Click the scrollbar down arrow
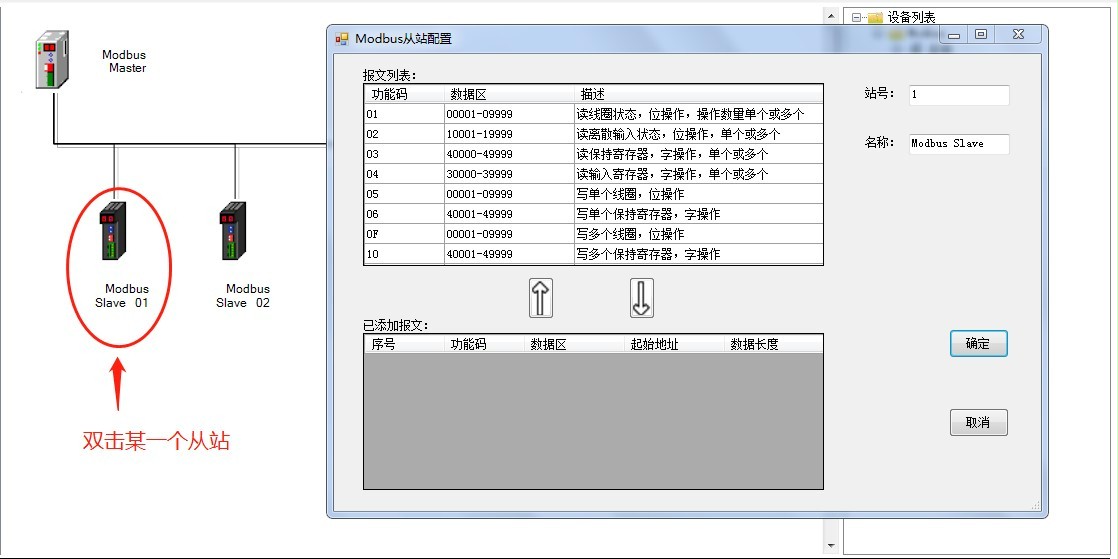The width and height of the screenshot is (1118, 559). [x=829, y=545]
